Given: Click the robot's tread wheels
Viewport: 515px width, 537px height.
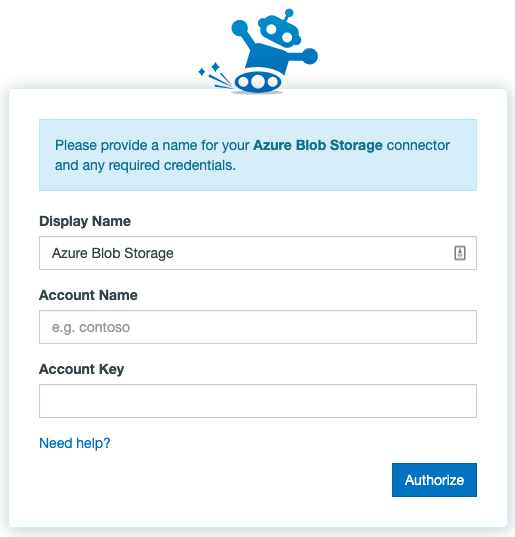Looking at the screenshot, I should point(258,82).
